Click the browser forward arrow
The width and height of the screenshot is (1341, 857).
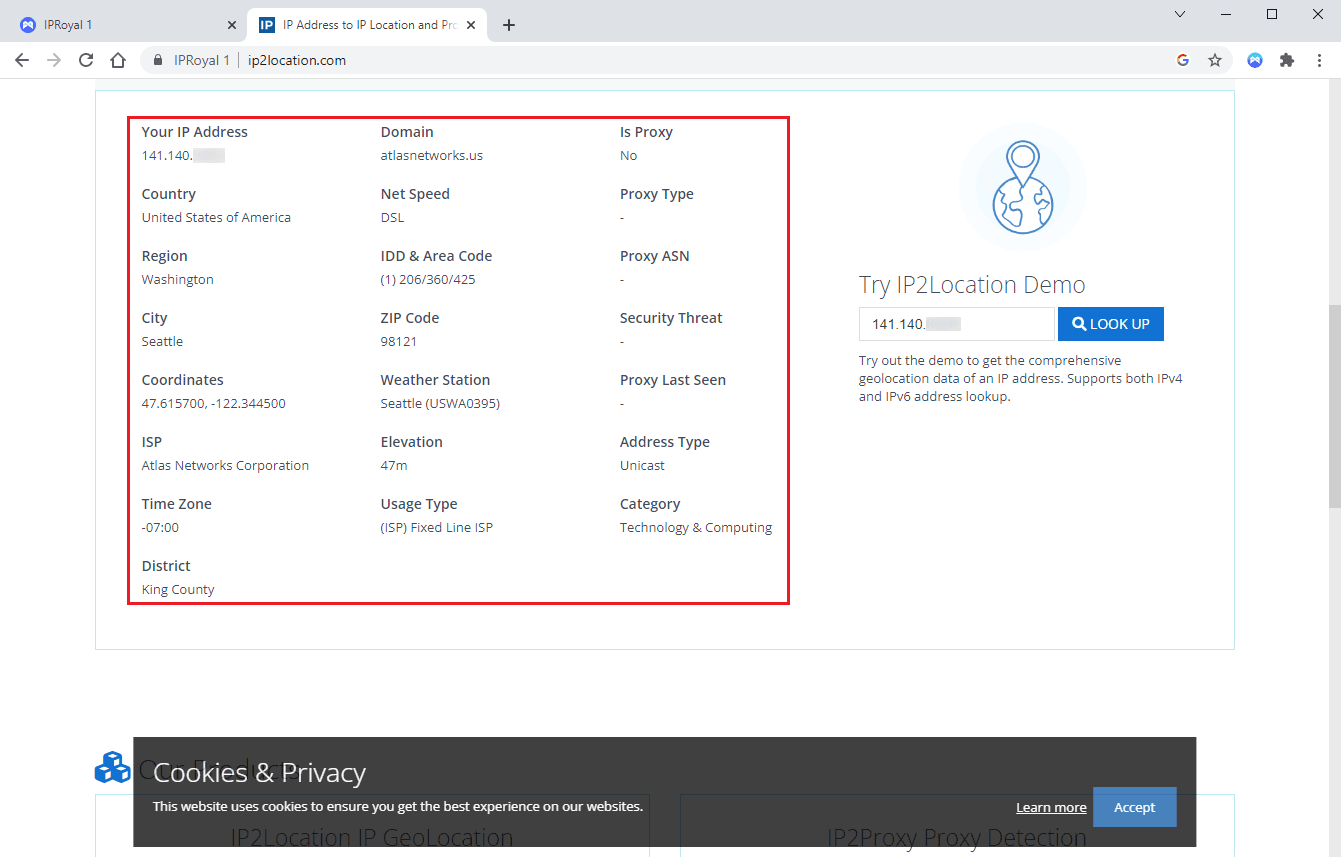click(x=54, y=60)
